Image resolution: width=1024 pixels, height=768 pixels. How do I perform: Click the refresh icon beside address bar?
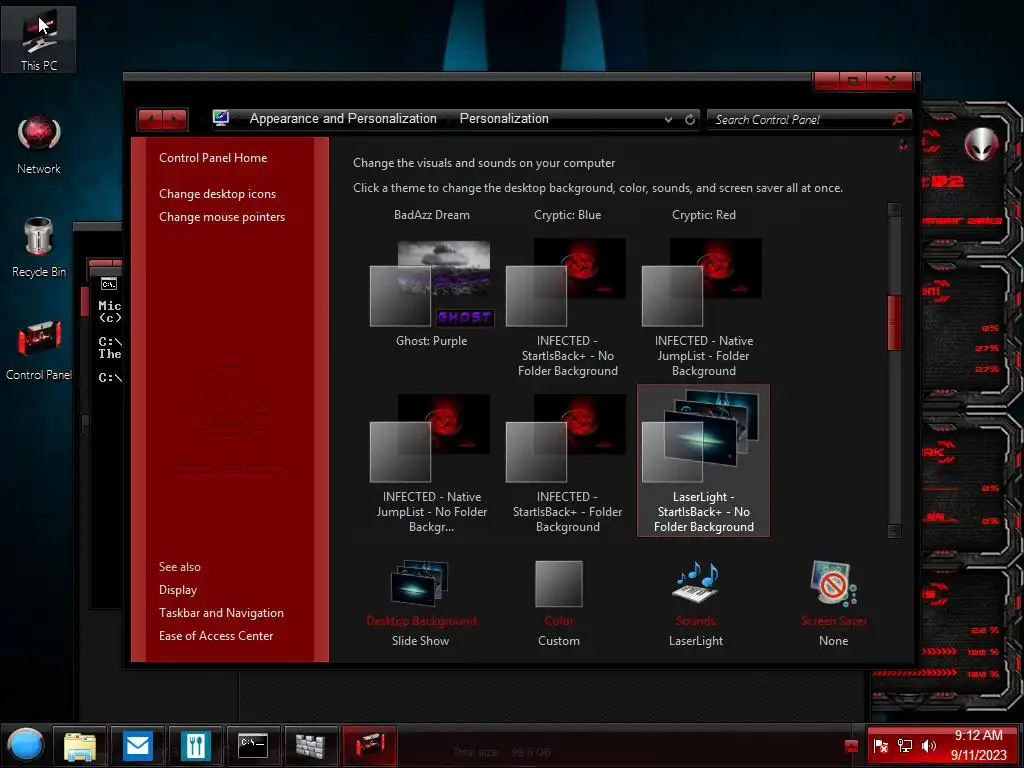tap(690, 120)
